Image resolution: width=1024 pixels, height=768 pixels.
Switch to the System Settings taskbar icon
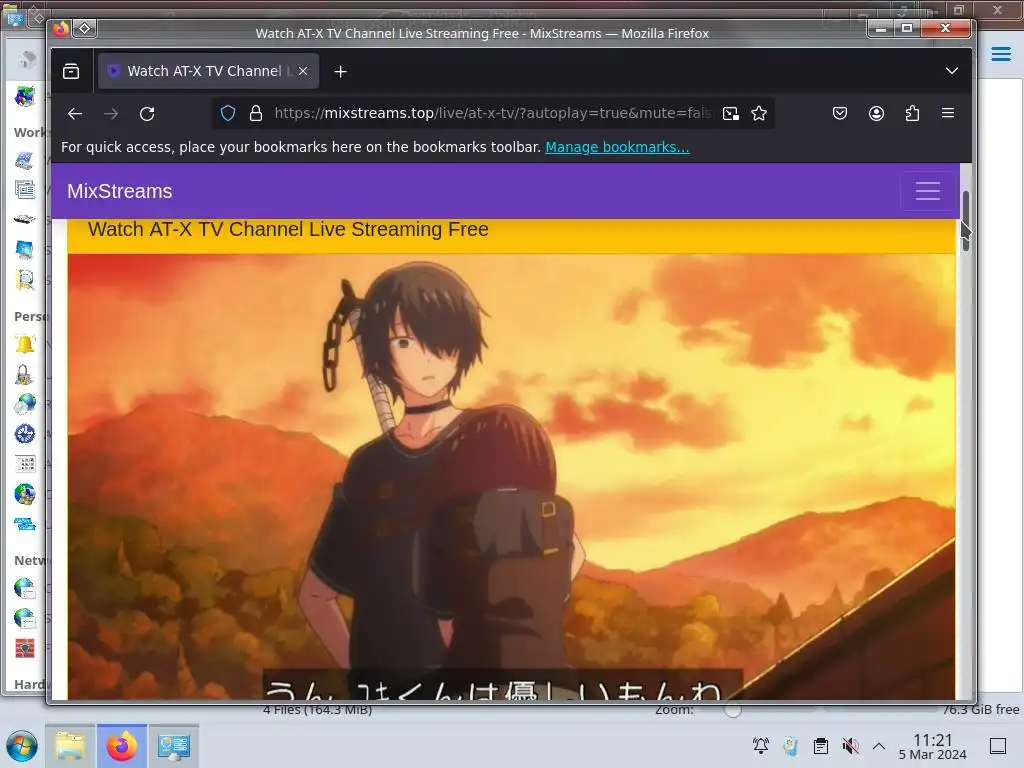tap(173, 746)
